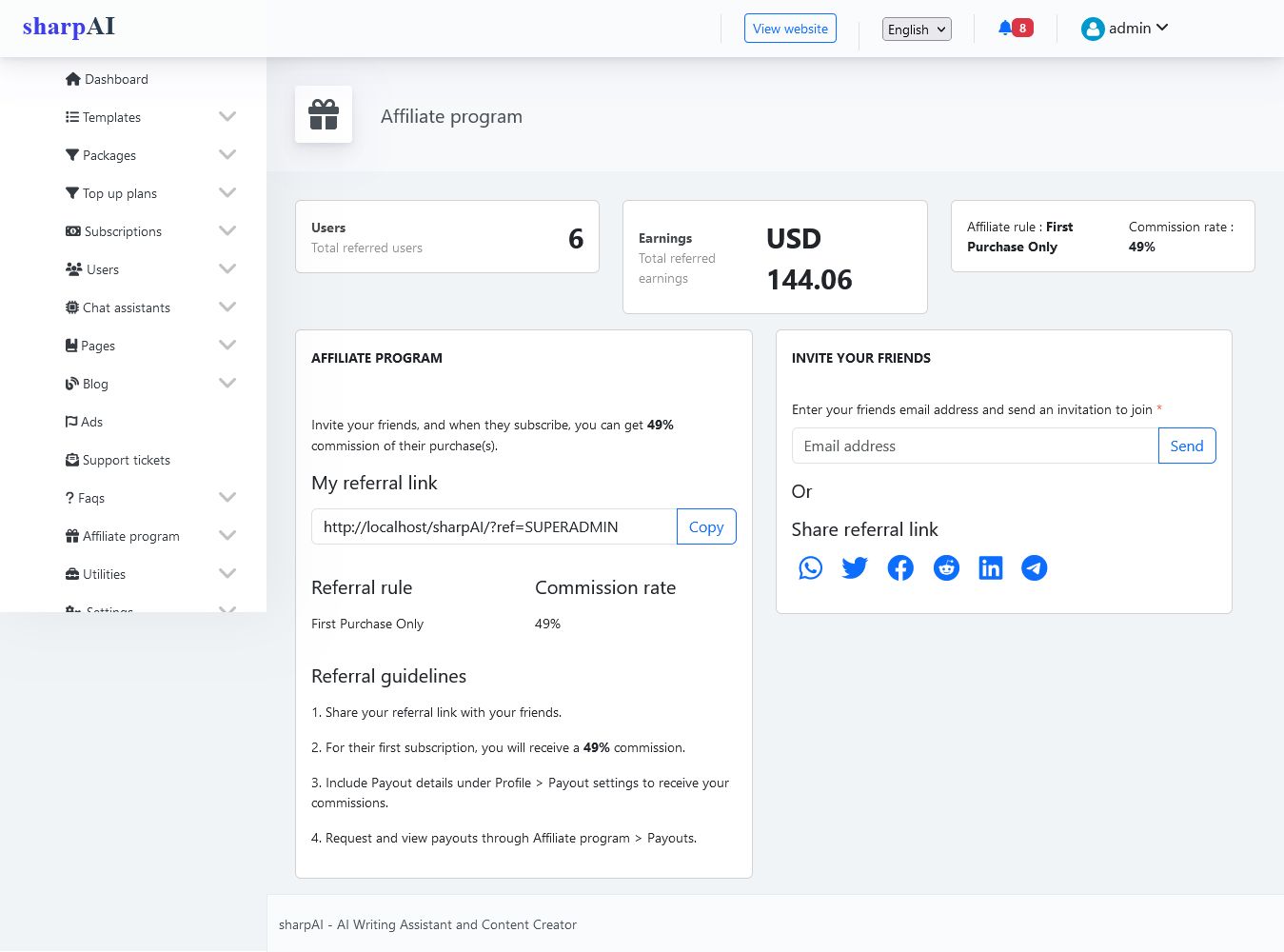Share referral link on LinkedIn
Screen dimensions: 1284x952
[991, 568]
